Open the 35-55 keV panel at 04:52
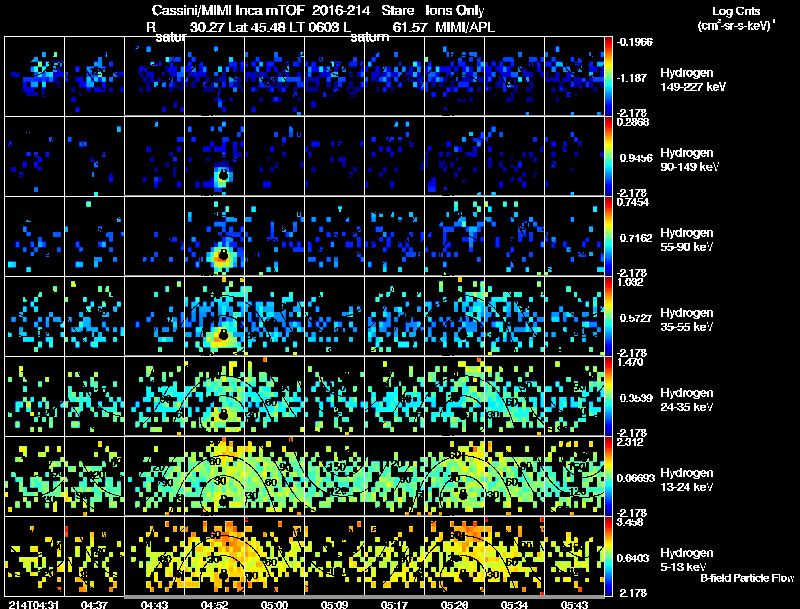Image resolution: width=800 pixels, height=609 pixels. pyautogui.click(x=214, y=317)
